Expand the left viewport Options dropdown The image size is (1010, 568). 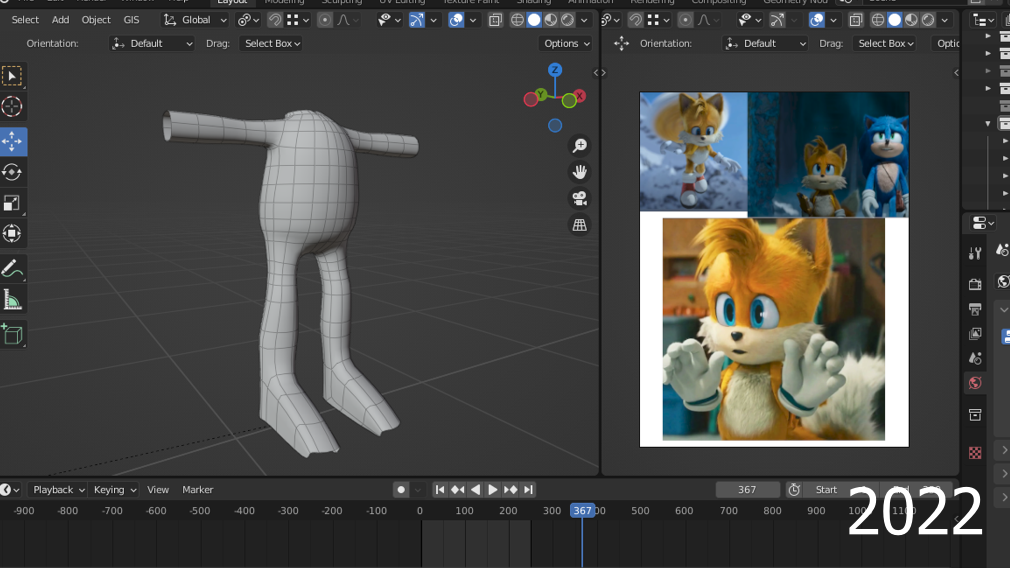pos(566,43)
